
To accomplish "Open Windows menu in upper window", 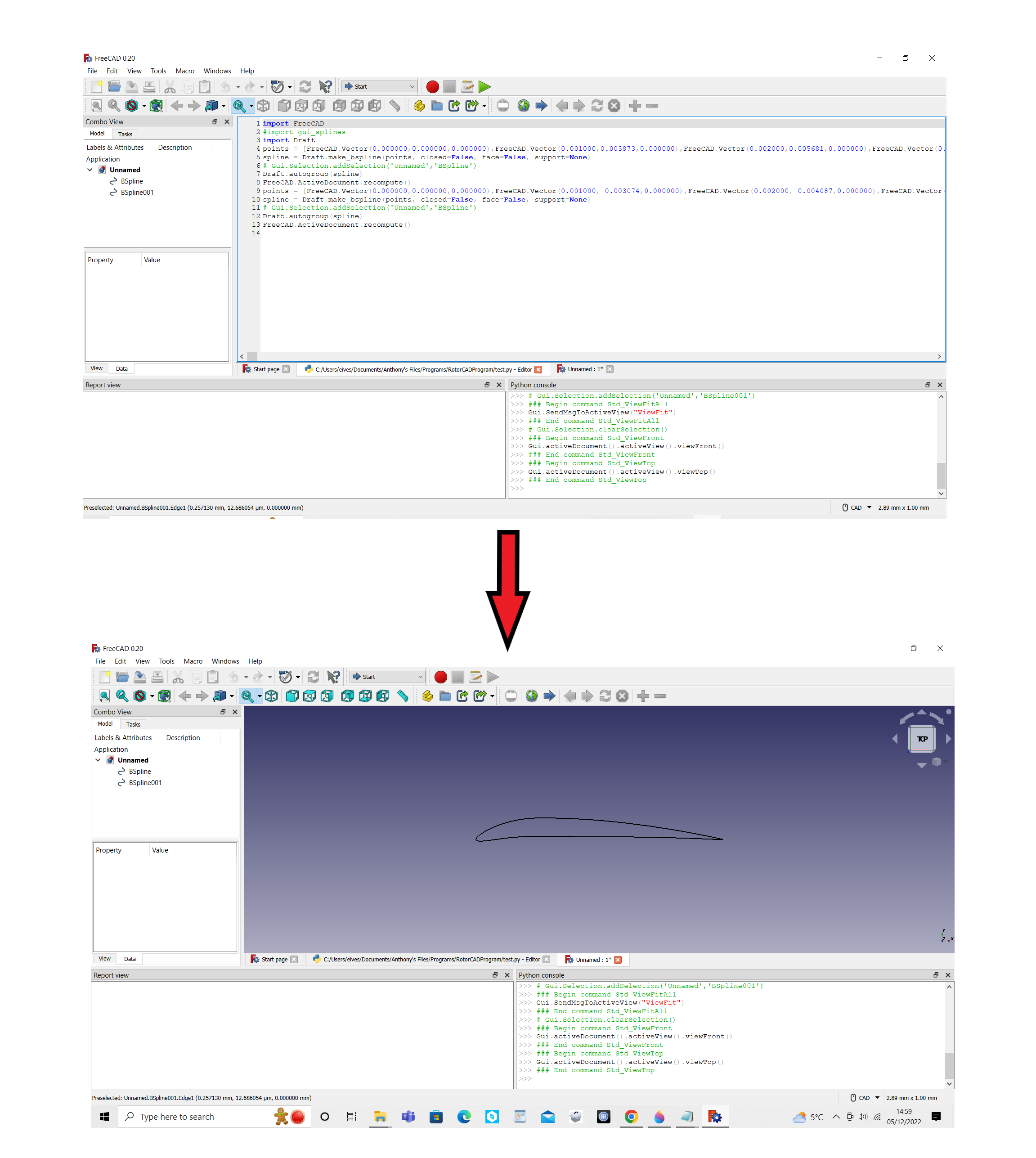I will coord(217,71).
